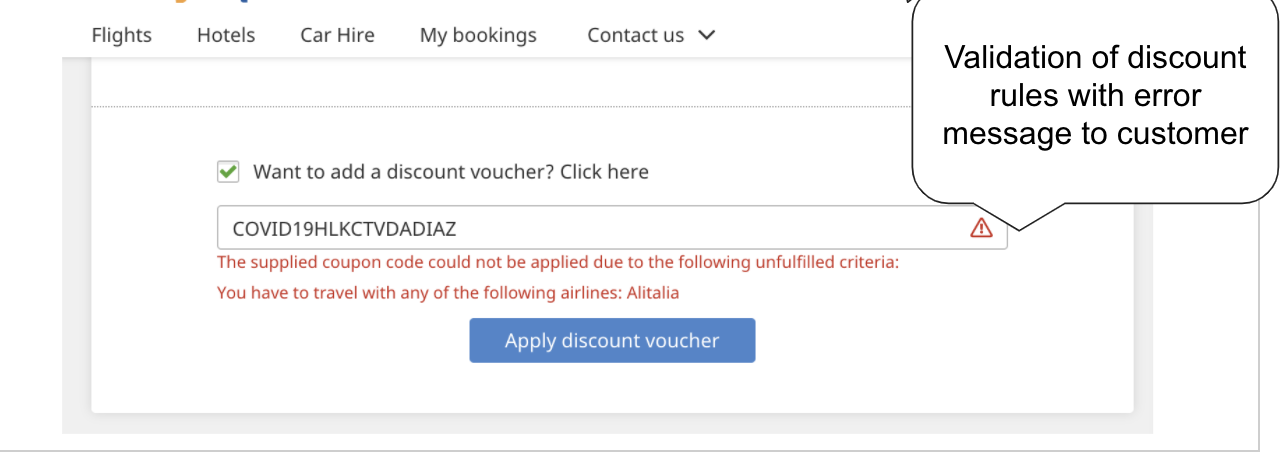Viewport: 1284px width, 460px height.
Task: Click the red warning triangle icon
Action: click(981, 228)
